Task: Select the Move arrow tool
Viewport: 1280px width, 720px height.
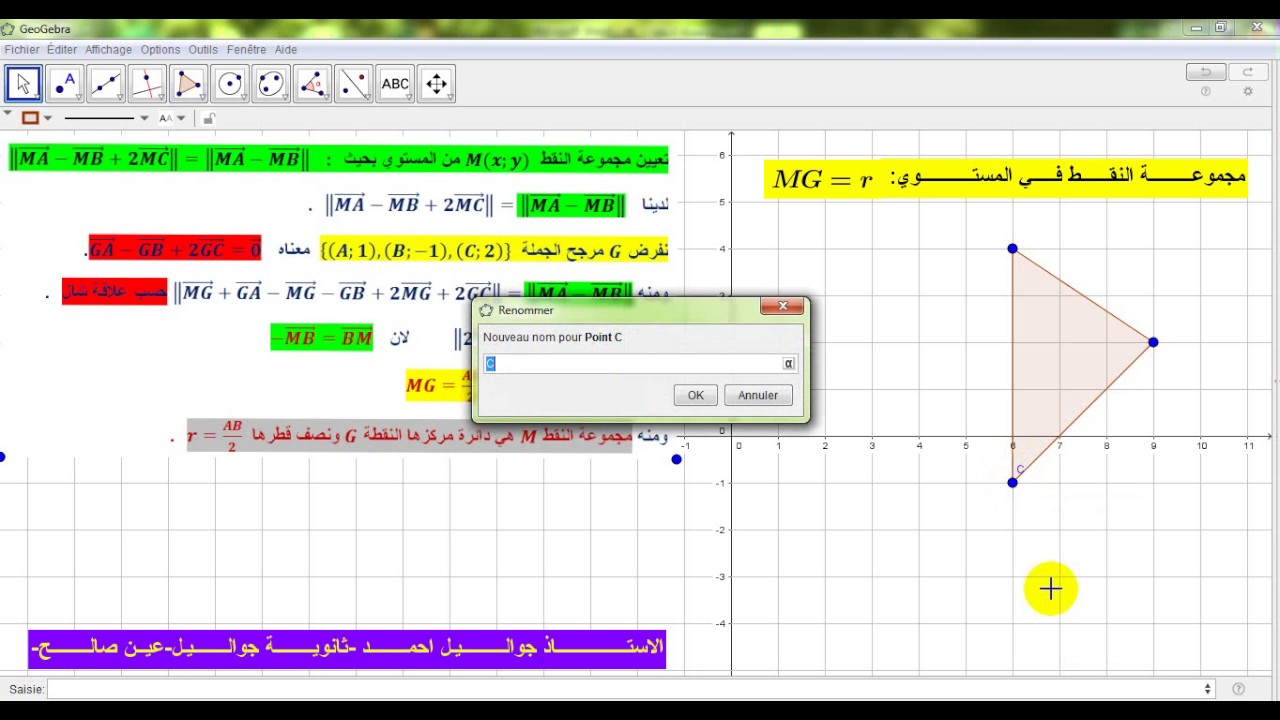Action: [x=23, y=84]
